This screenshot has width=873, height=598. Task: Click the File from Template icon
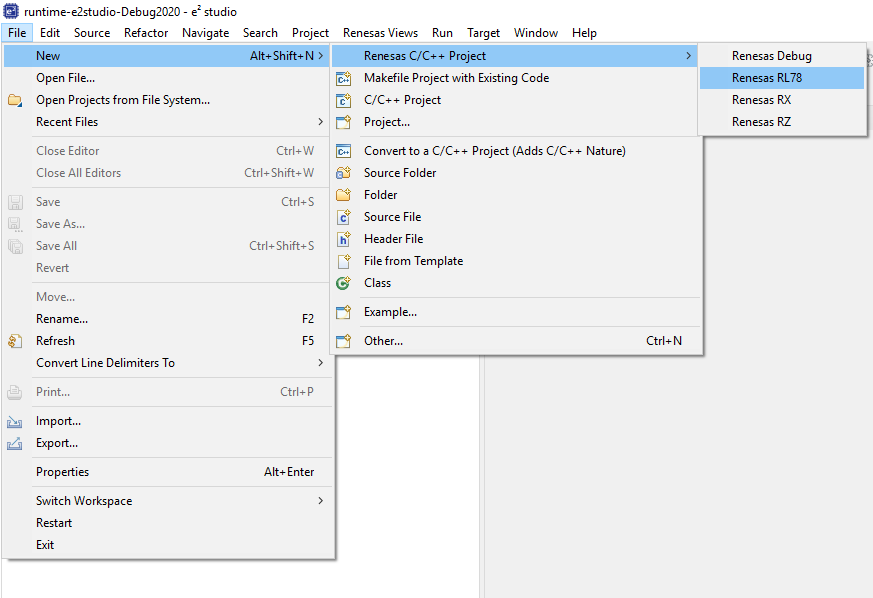(x=344, y=261)
